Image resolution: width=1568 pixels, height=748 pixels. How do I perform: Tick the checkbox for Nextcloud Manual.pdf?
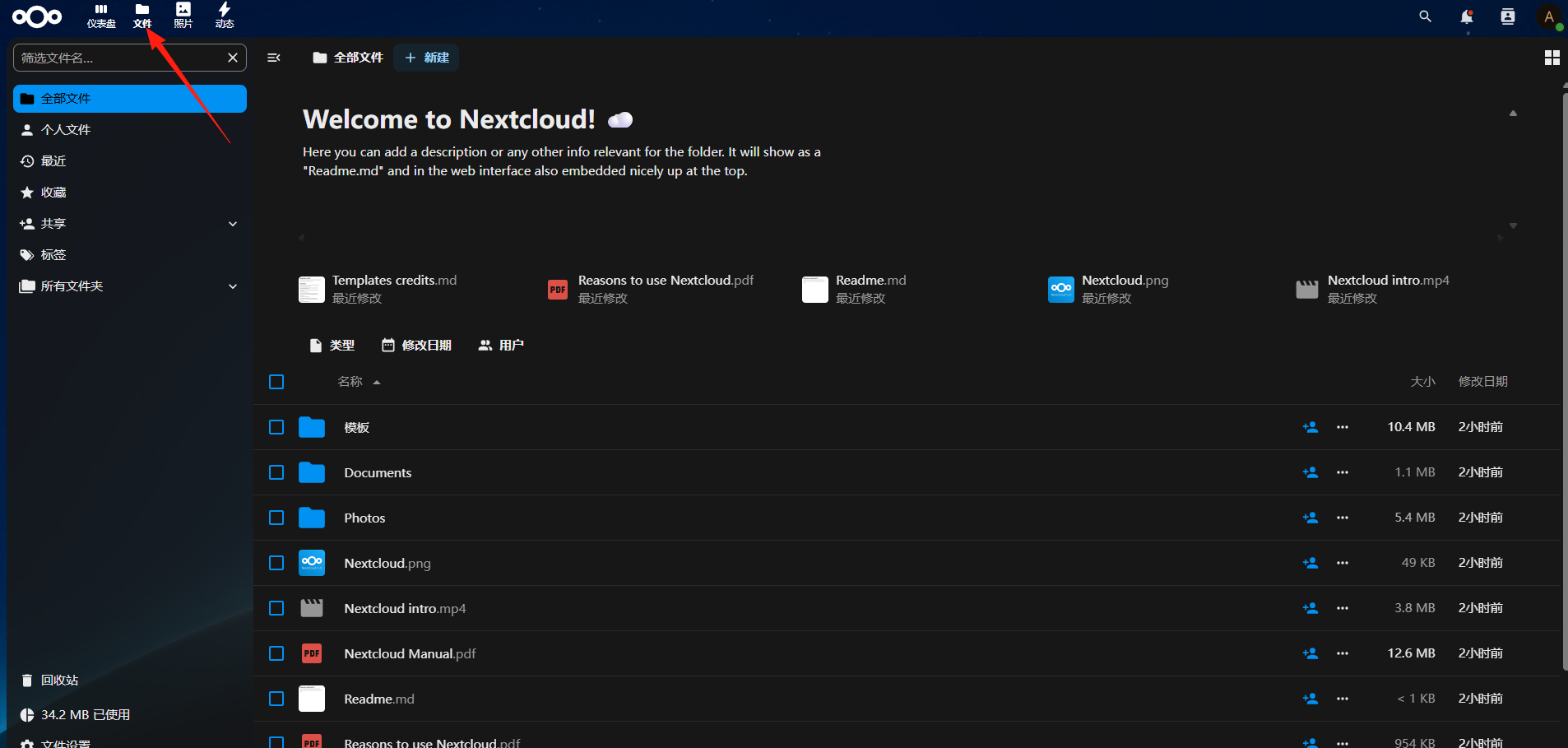coord(276,653)
